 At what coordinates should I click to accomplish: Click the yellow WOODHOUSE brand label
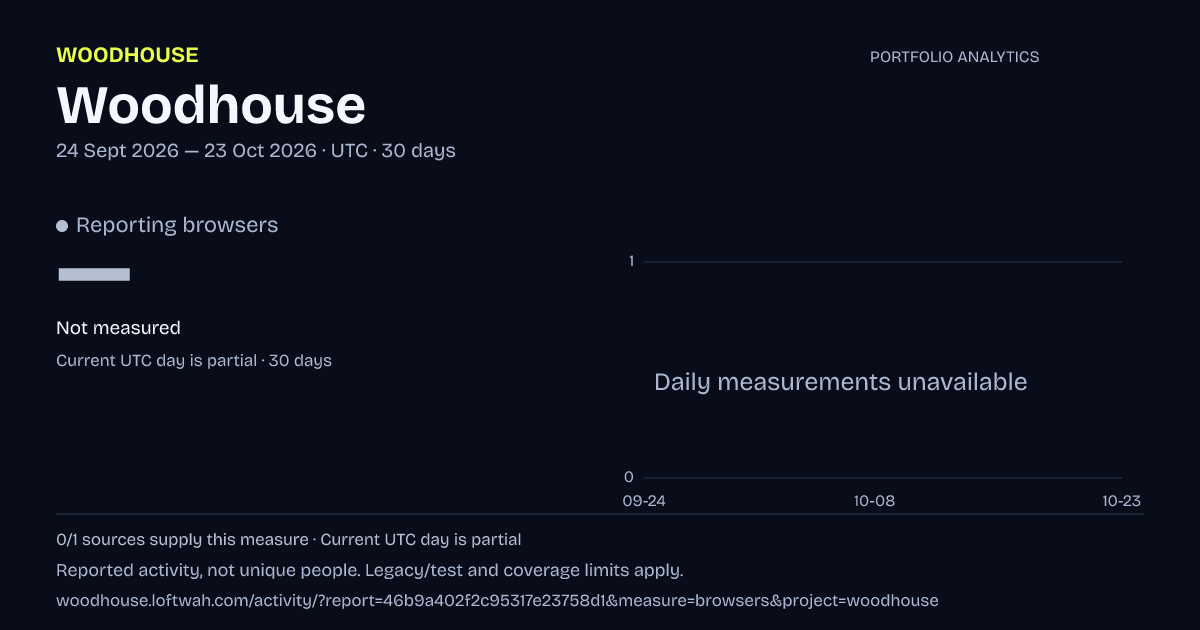click(x=127, y=55)
